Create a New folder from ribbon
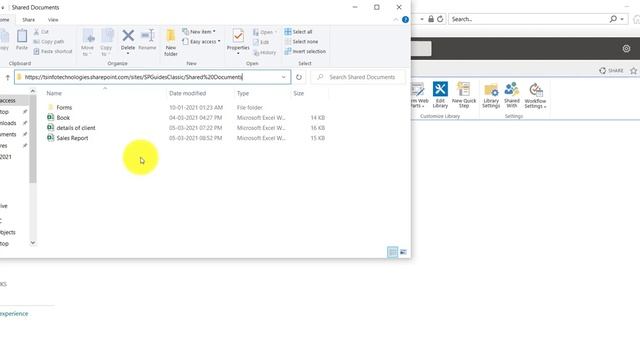 [x=171, y=42]
